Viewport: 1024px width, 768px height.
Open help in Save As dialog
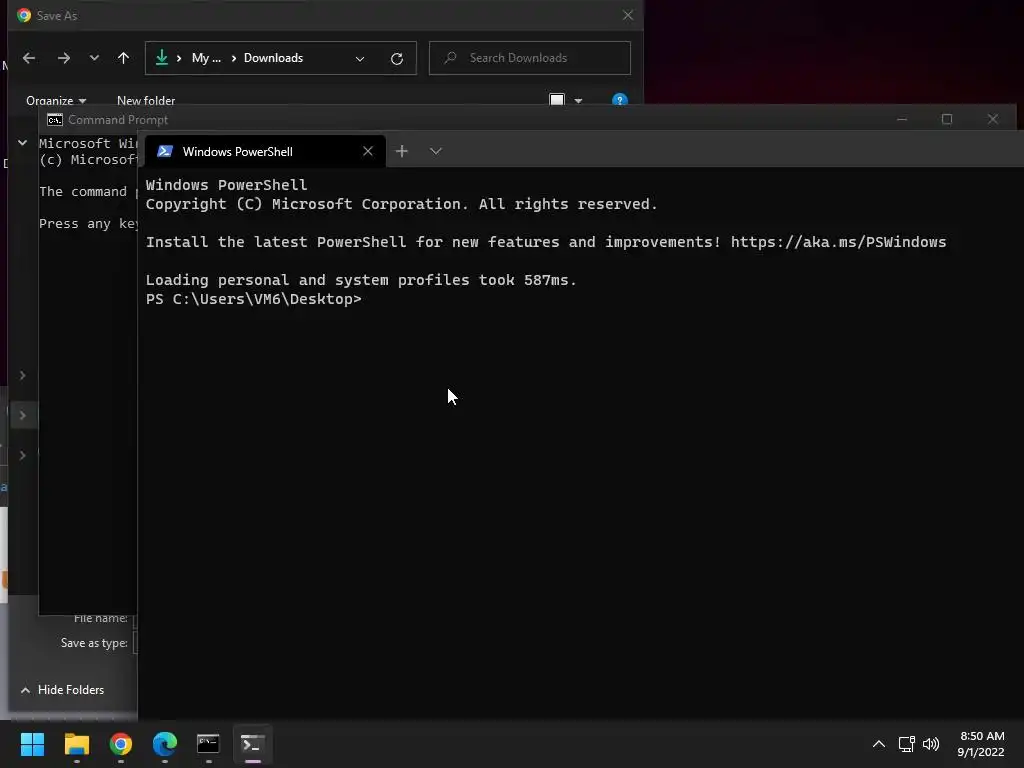620,100
